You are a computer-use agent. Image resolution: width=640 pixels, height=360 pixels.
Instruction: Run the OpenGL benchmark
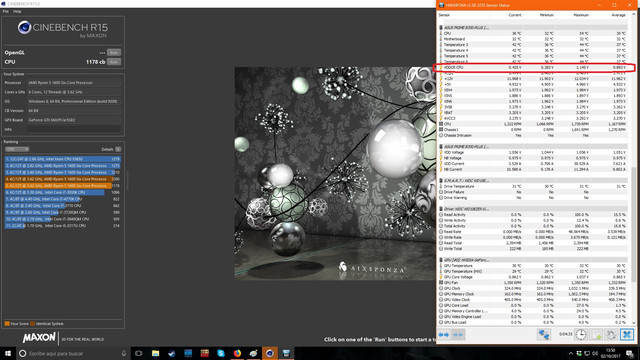[x=114, y=52]
